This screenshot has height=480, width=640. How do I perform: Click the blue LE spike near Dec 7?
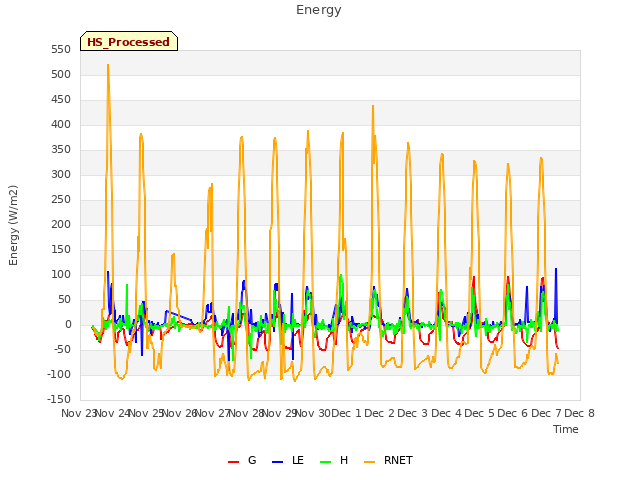click(x=556, y=270)
